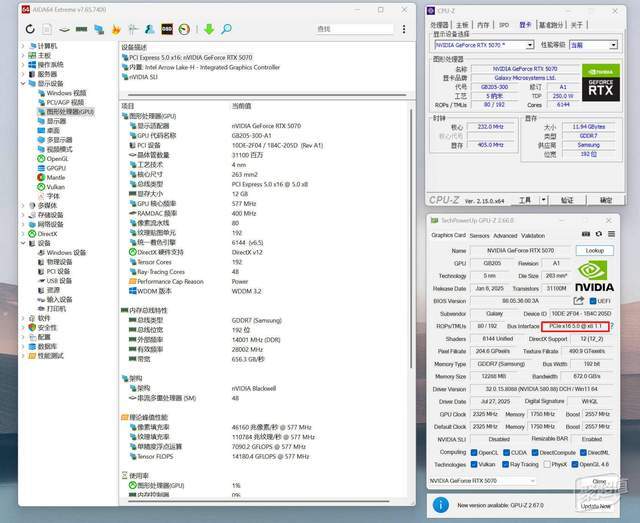Launch AIDA64 stability test flame icon
This screenshot has height=523, width=640.
[x=116, y=29]
